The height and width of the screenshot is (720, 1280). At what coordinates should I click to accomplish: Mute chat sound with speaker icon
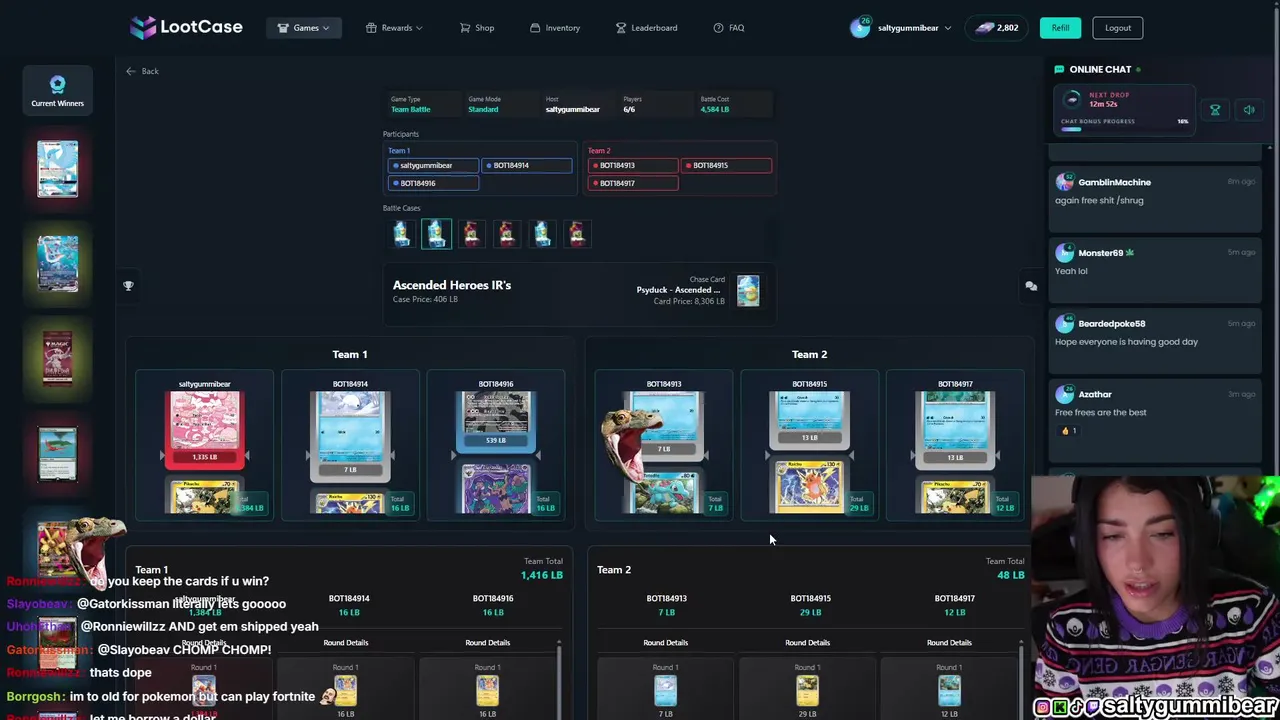(1249, 110)
